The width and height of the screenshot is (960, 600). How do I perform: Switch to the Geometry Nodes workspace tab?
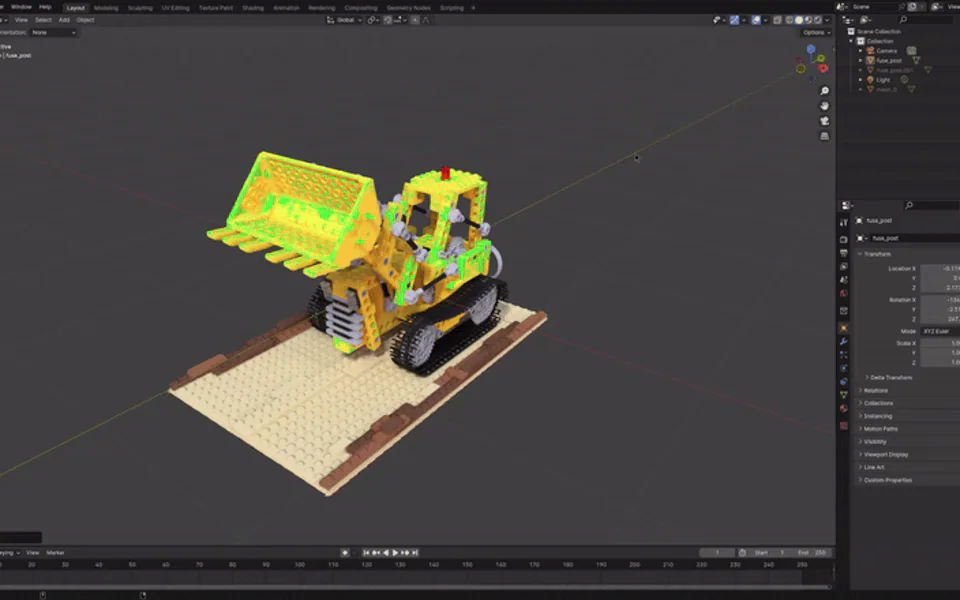click(408, 8)
